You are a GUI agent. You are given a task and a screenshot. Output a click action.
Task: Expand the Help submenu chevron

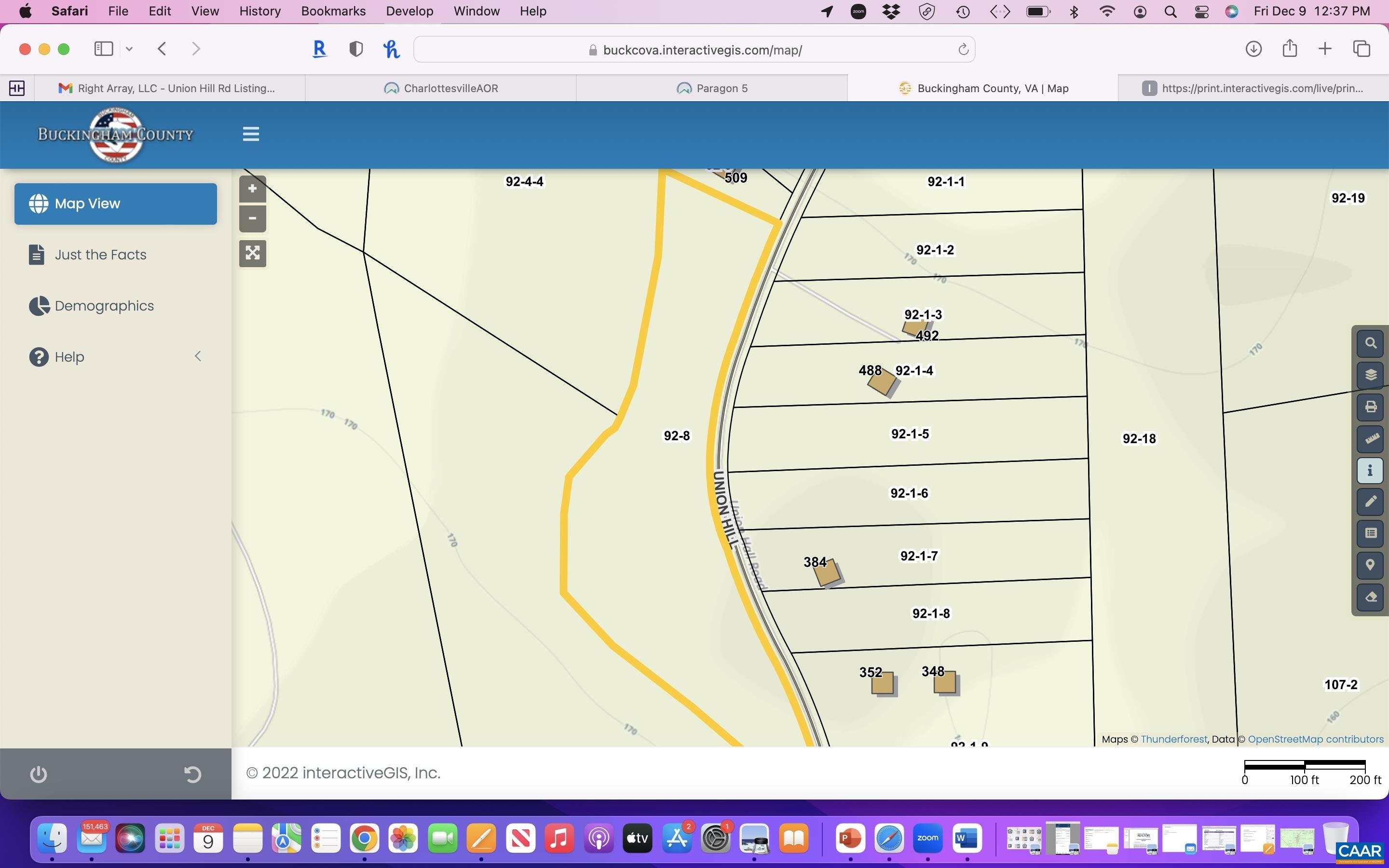pos(197,356)
